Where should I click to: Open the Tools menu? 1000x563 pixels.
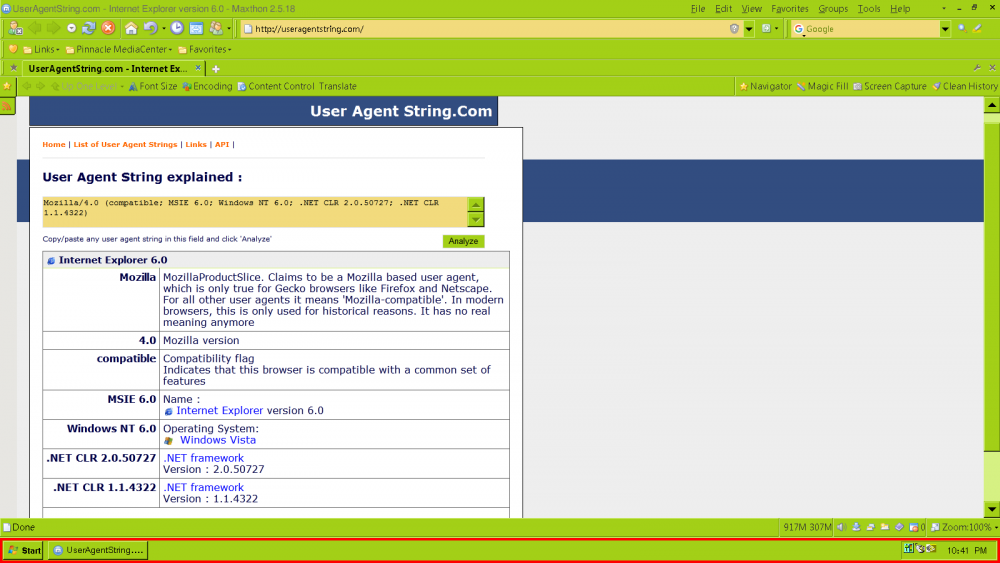tap(869, 9)
